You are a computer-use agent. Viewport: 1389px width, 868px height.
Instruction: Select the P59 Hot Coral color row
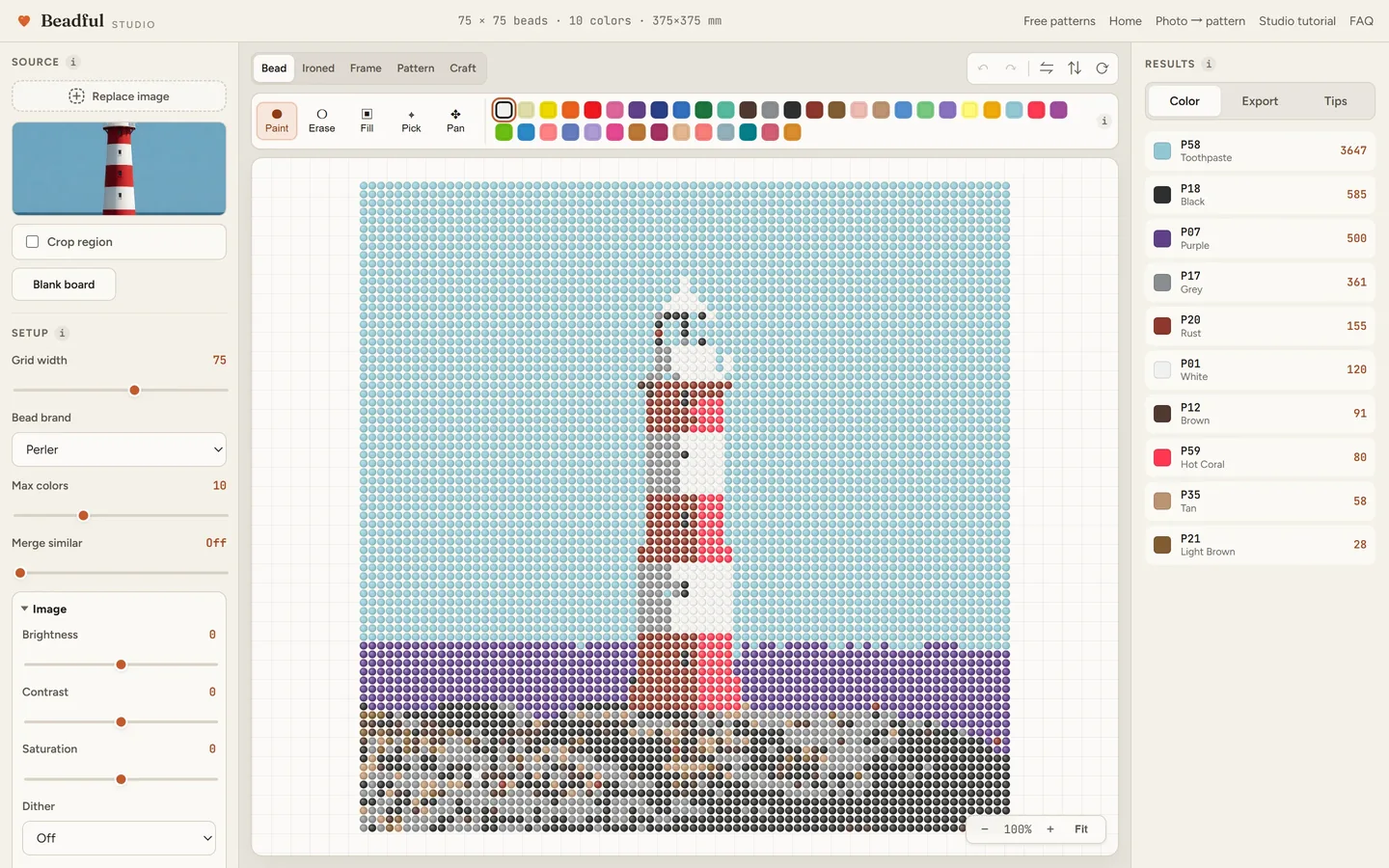point(1260,457)
